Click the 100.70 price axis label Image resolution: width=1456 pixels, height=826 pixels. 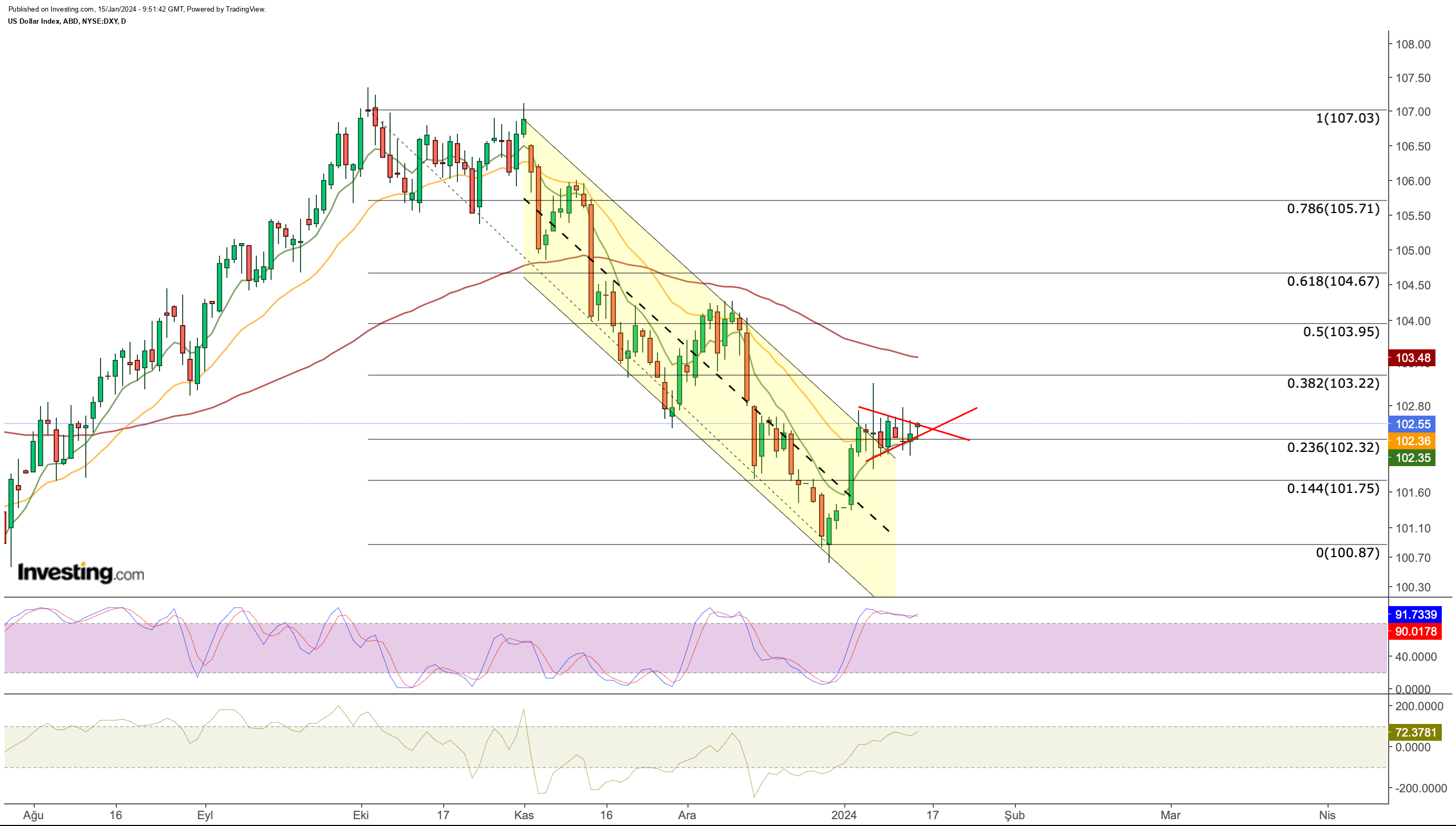[x=1413, y=558]
